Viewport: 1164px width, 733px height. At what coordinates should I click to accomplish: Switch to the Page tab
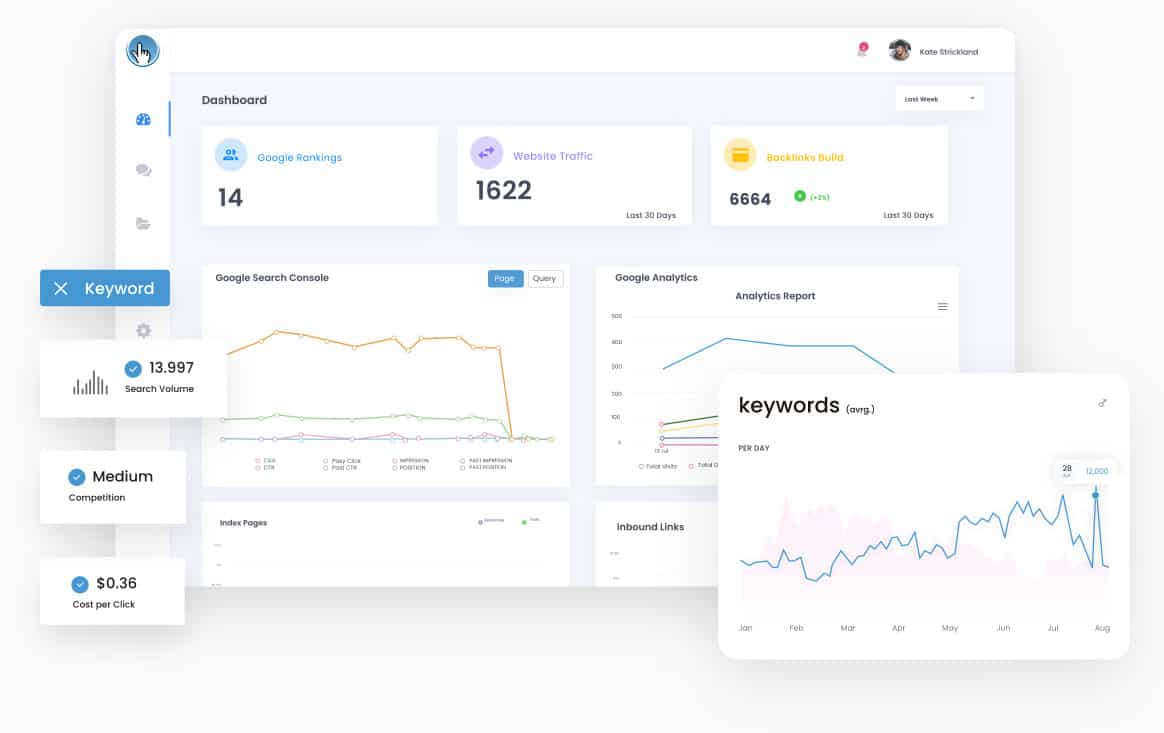click(505, 279)
